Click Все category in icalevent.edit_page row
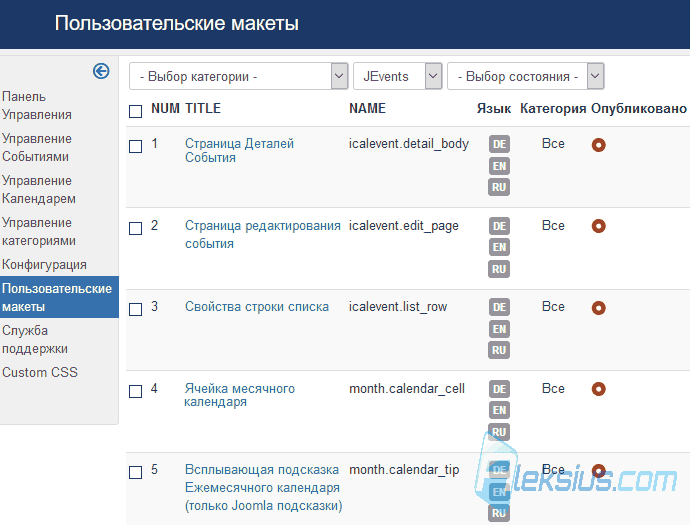 point(553,225)
